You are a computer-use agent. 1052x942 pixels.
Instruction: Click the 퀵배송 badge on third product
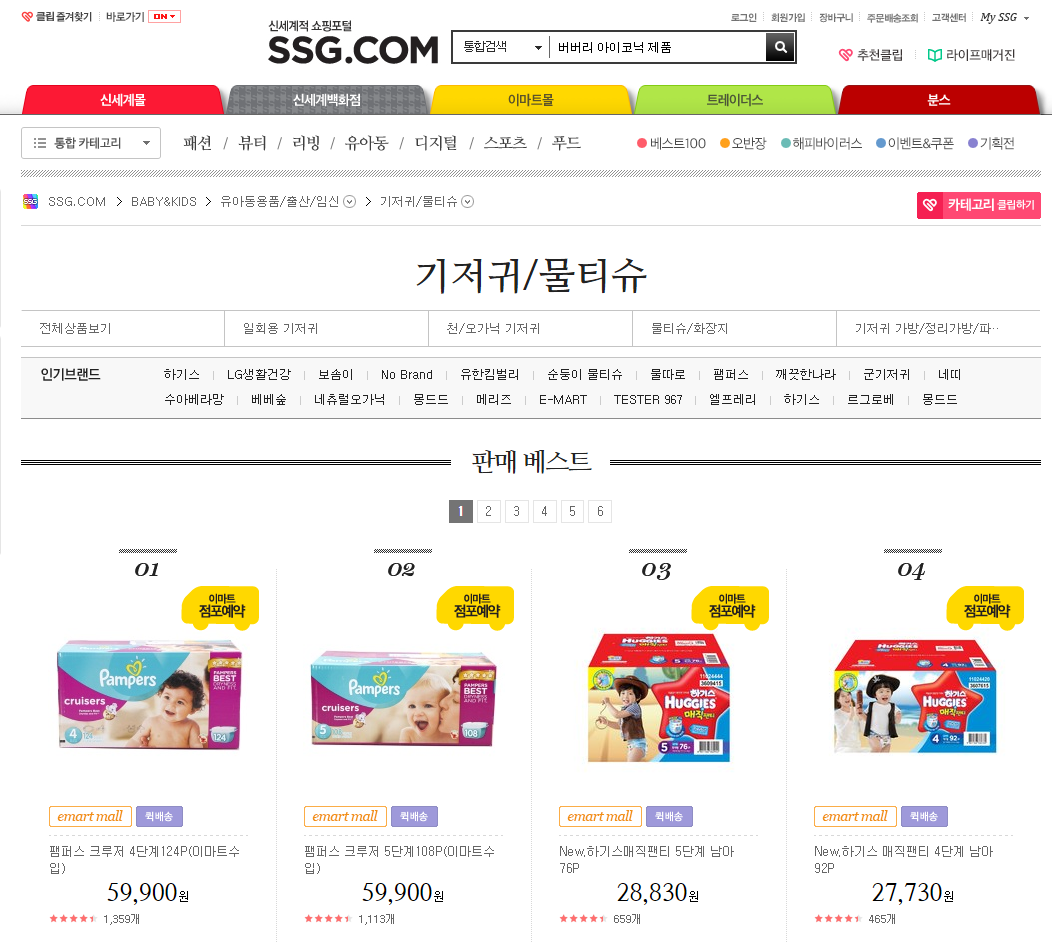coord(669,817)
